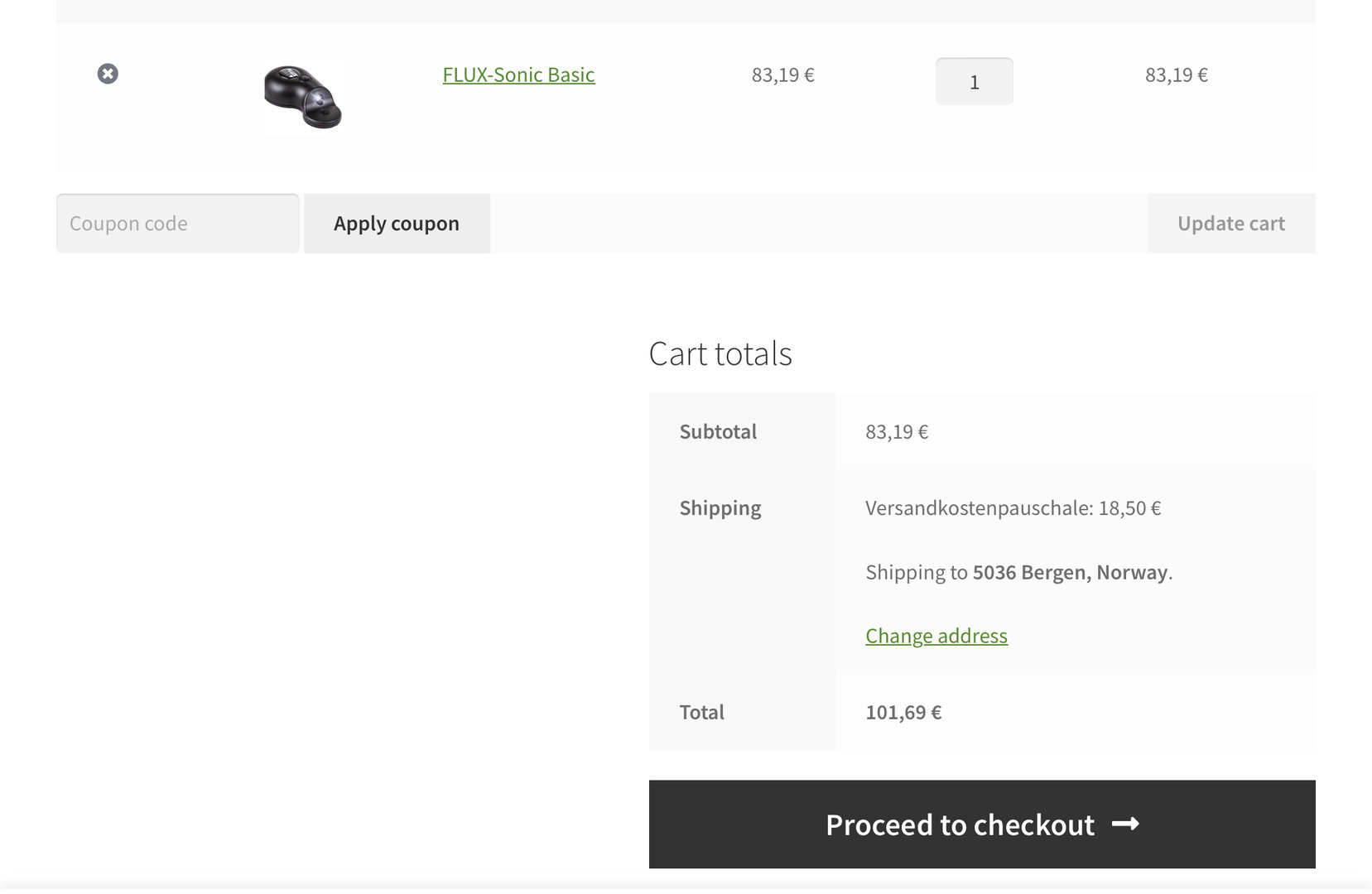Click the 101,69 € total amount
This screenshot has height=894, width=1372.
pos(903,712)
